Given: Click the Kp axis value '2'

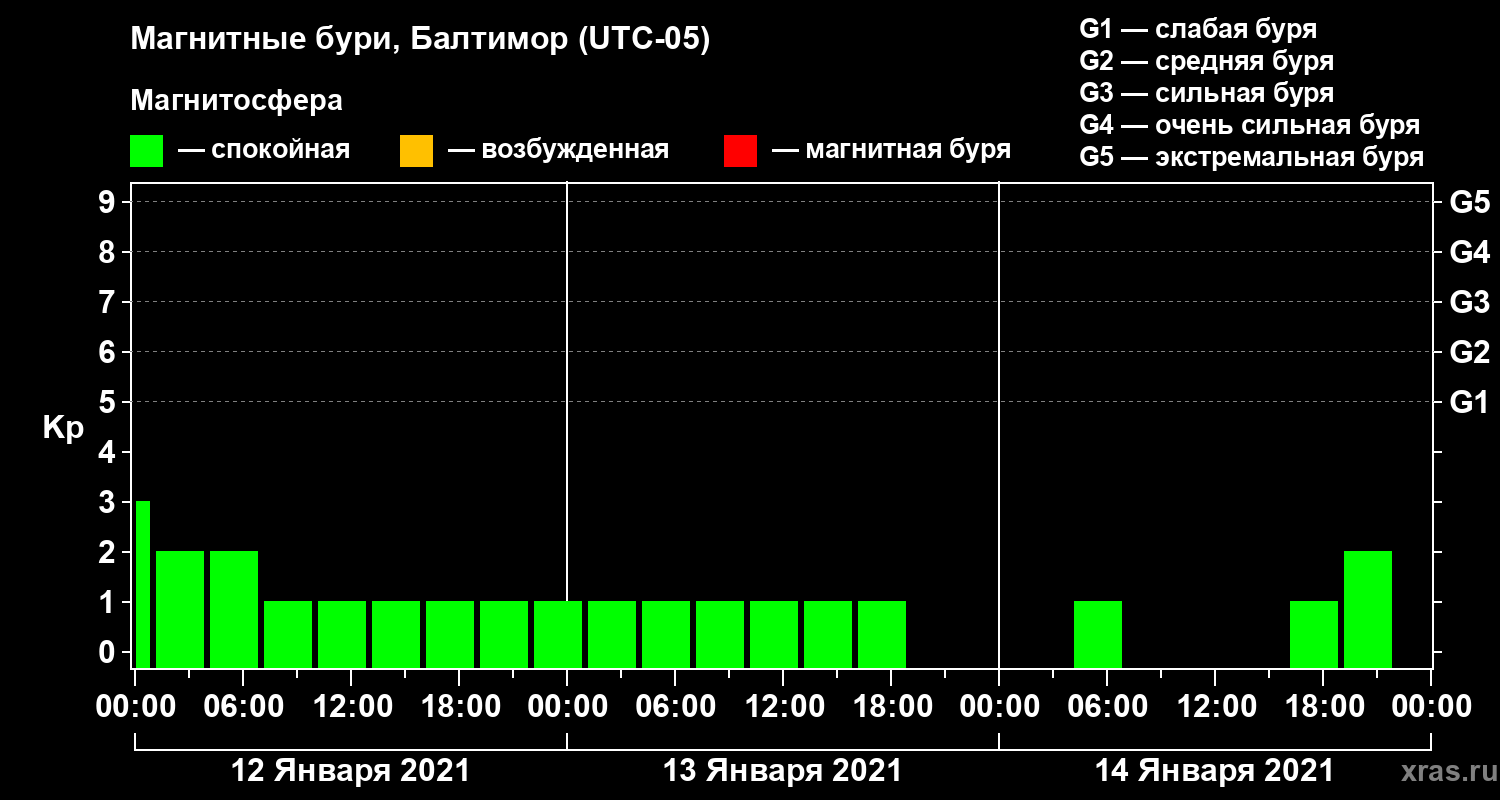Looking at the screenshot, I should coord(109,552).
